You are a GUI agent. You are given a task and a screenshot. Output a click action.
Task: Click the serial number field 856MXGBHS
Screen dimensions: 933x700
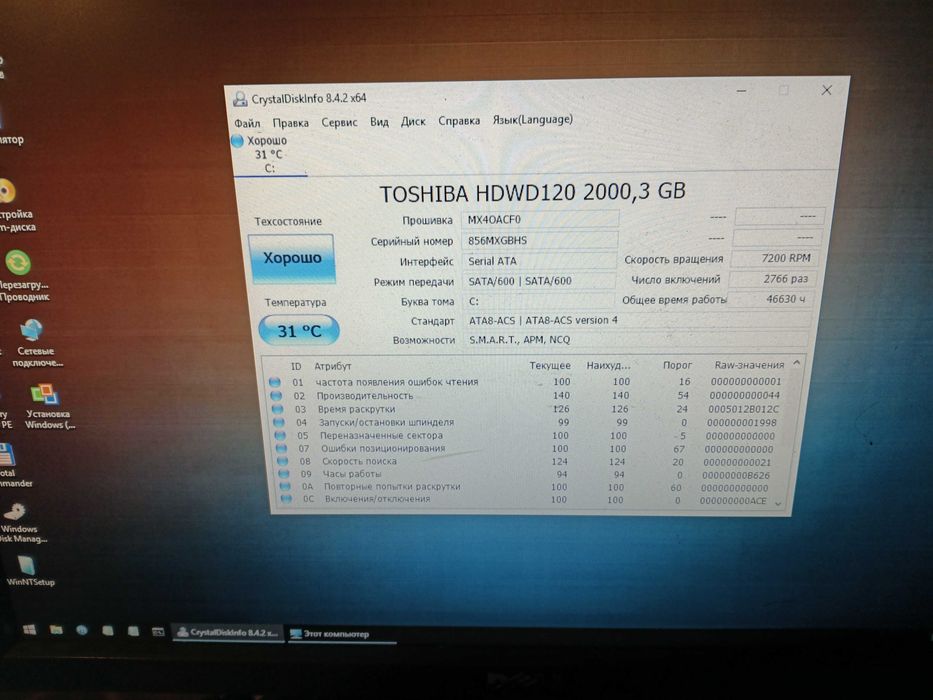click(540, 240)
